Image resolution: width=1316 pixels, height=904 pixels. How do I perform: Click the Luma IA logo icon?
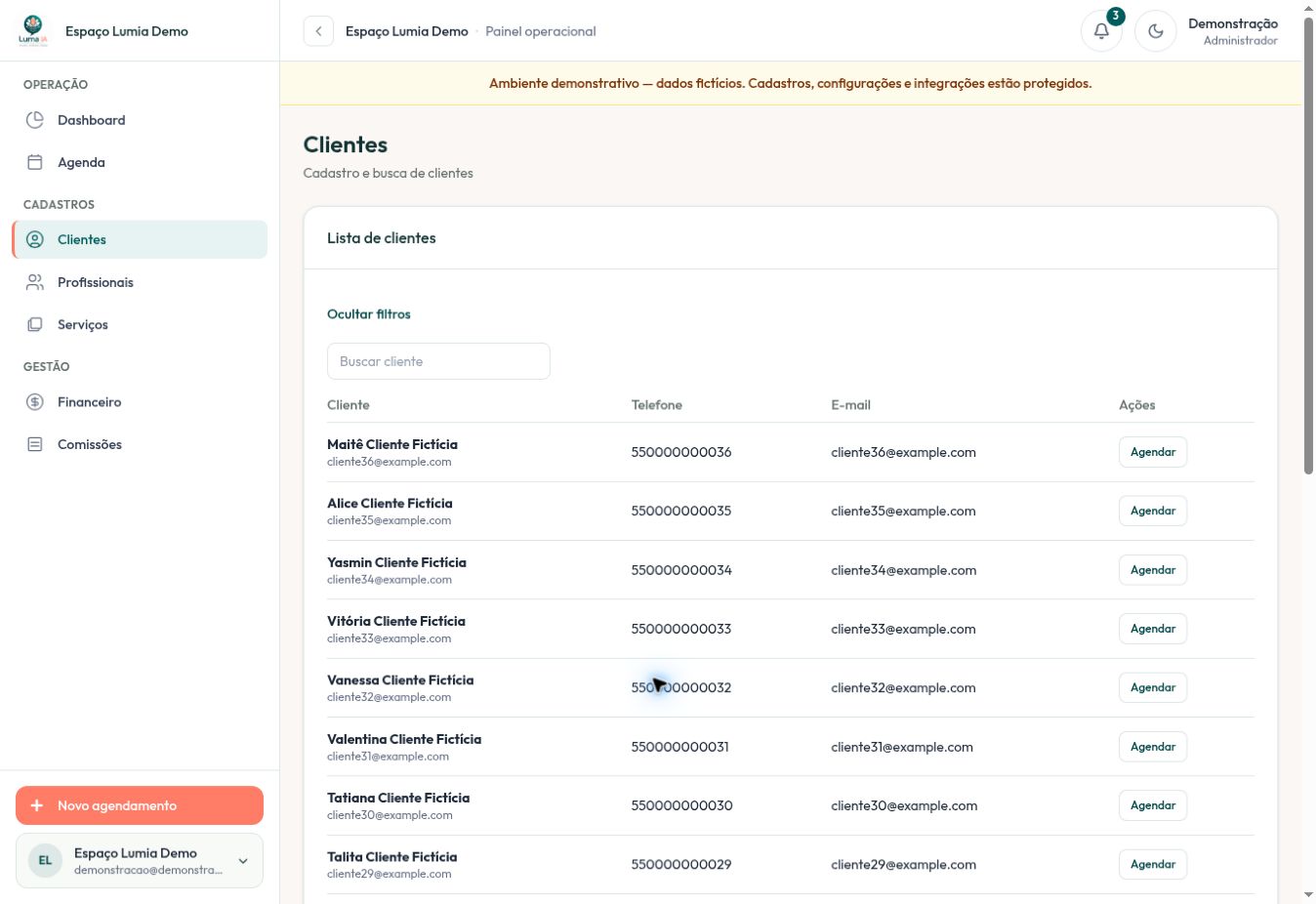tap(32, 30)
